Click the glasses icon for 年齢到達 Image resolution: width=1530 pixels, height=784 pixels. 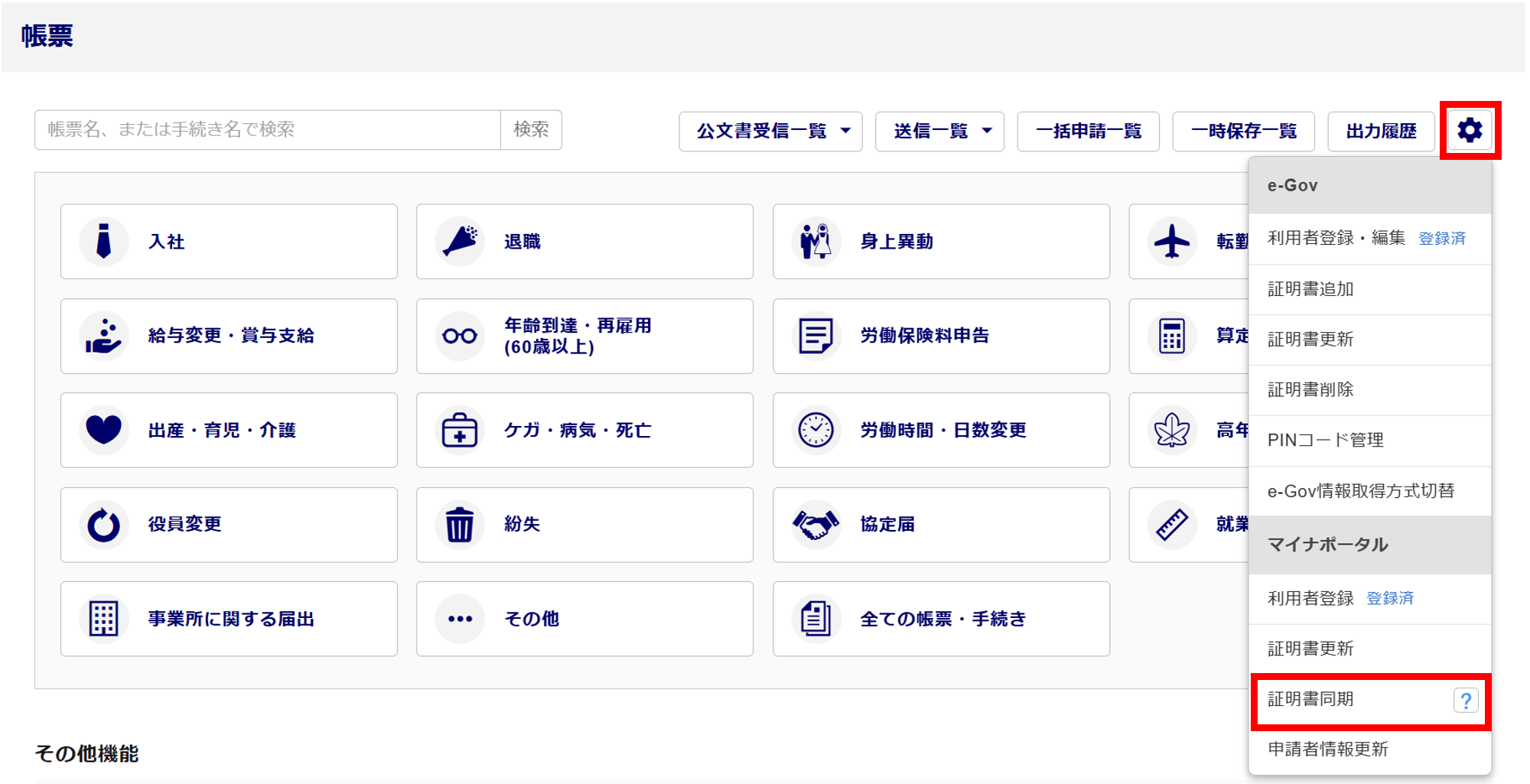(x=460, y=336)
